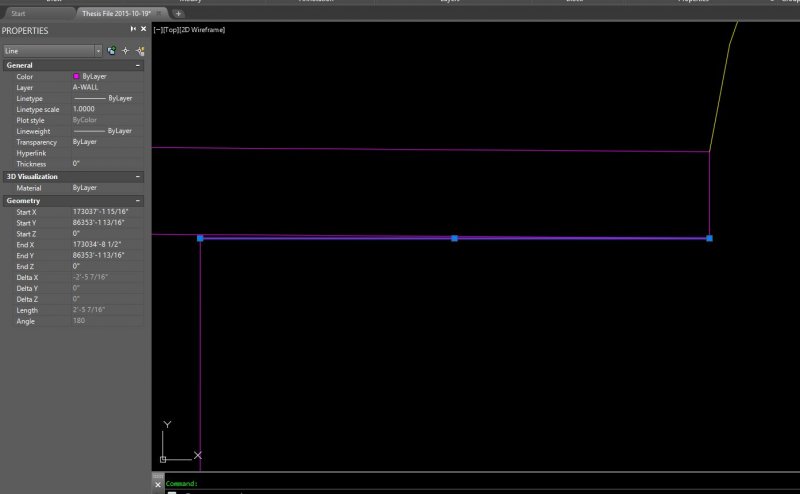
Task: Open the Transparency ByLayer field
Action: pyautogui.click(x=108, y=142)
